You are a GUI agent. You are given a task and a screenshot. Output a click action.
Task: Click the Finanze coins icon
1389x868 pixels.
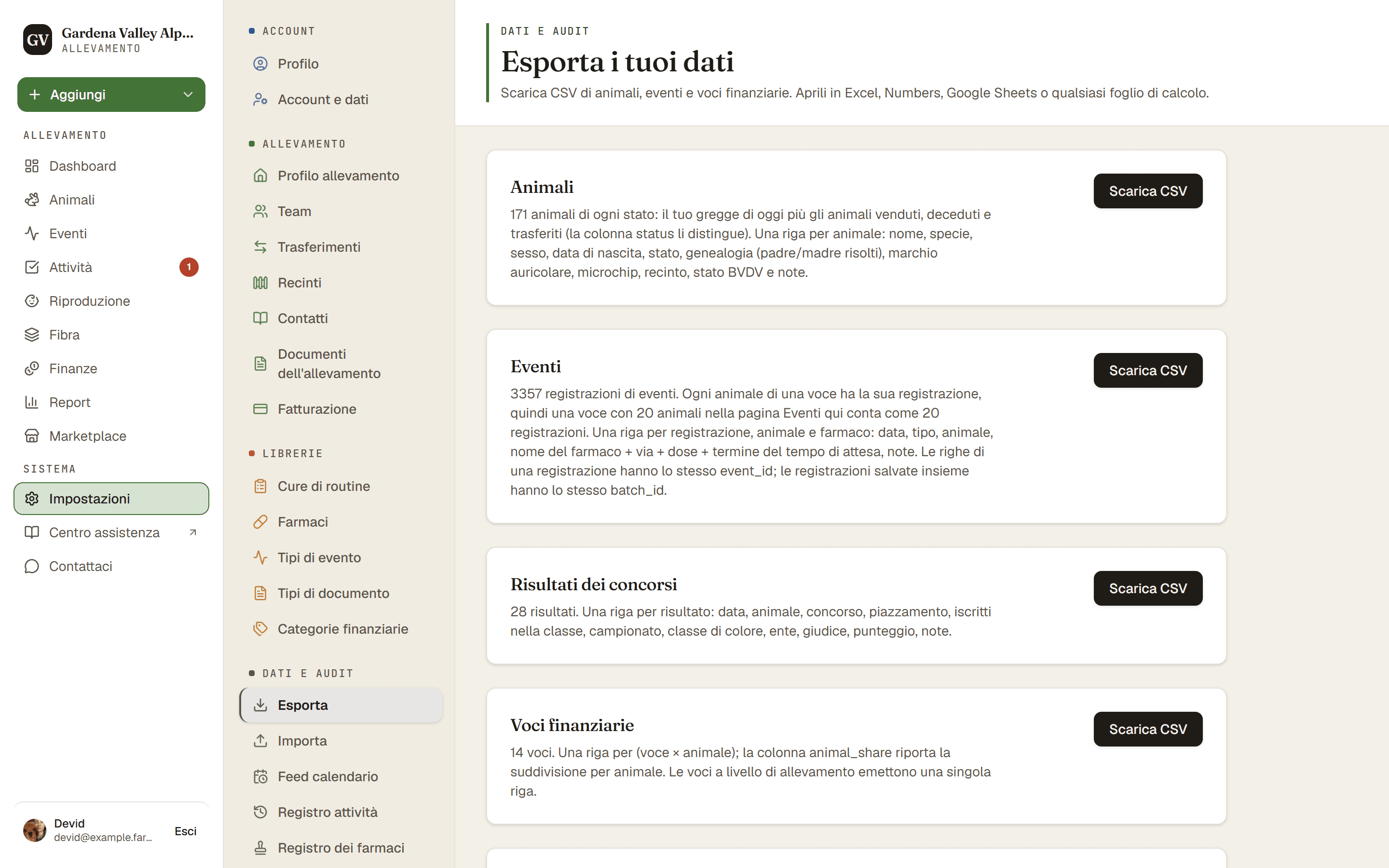coord(31,368)
